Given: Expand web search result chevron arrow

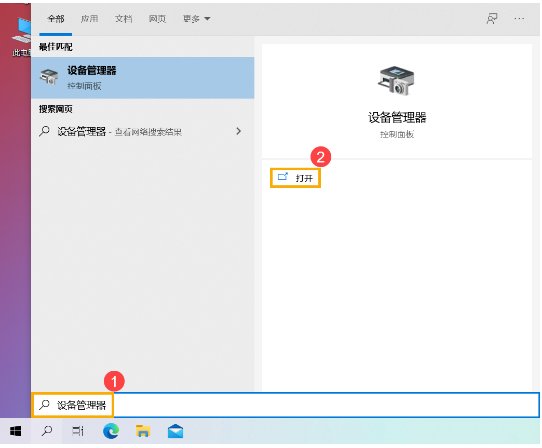Looking at the screenshot, I should pos(238,131).
